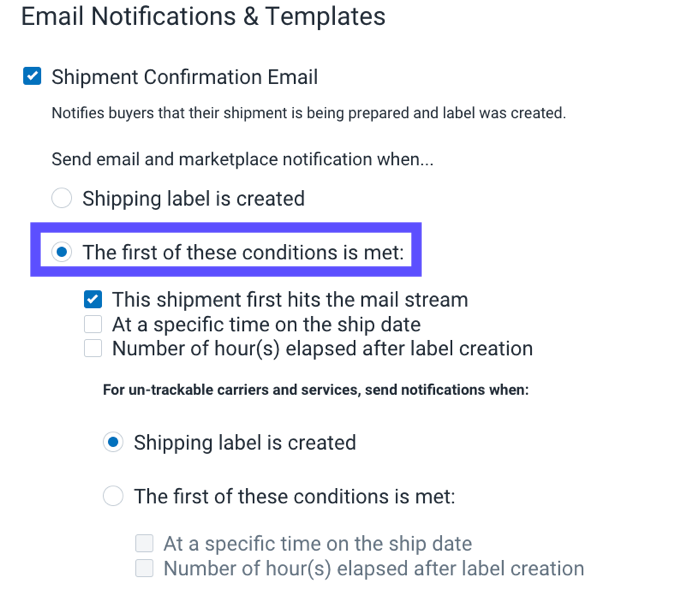Choose un-trackable 'first of these conditions' radio button

click(x=114, y=495)
